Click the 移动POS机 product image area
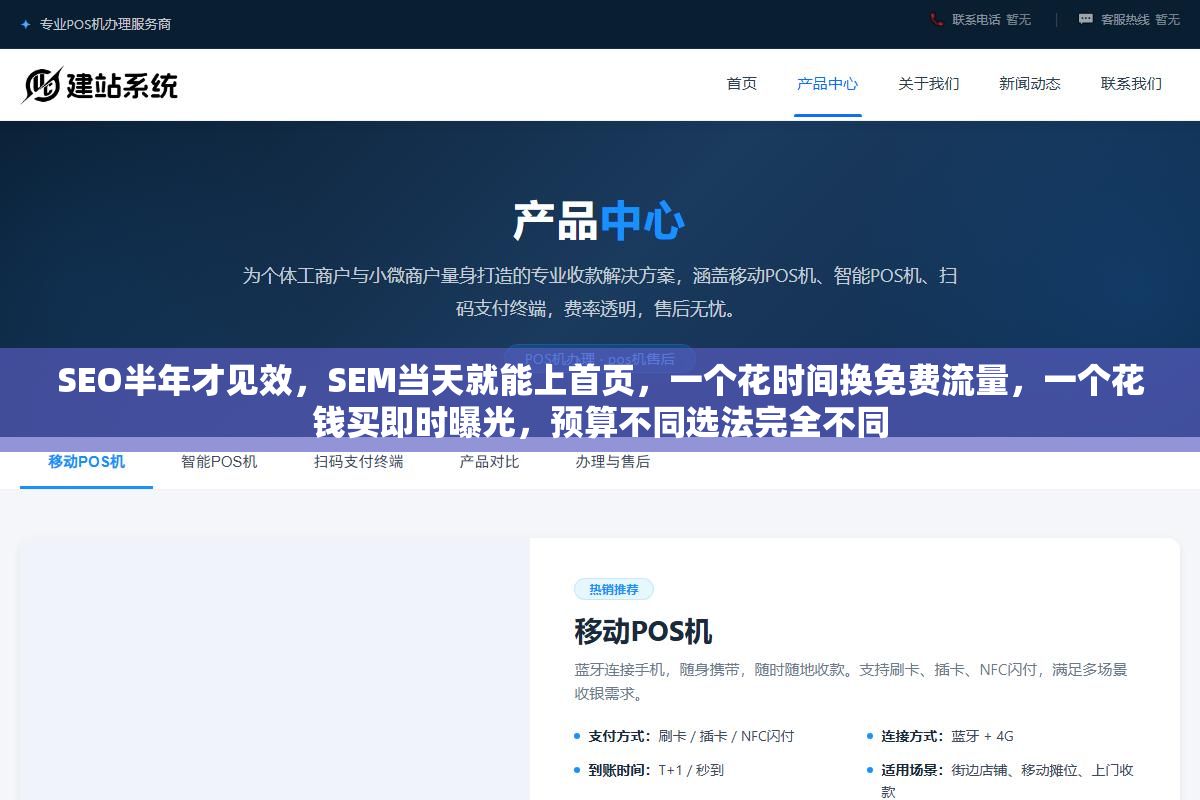The height and width of the screenshot is (800, 1200). (x=275, y=669)
